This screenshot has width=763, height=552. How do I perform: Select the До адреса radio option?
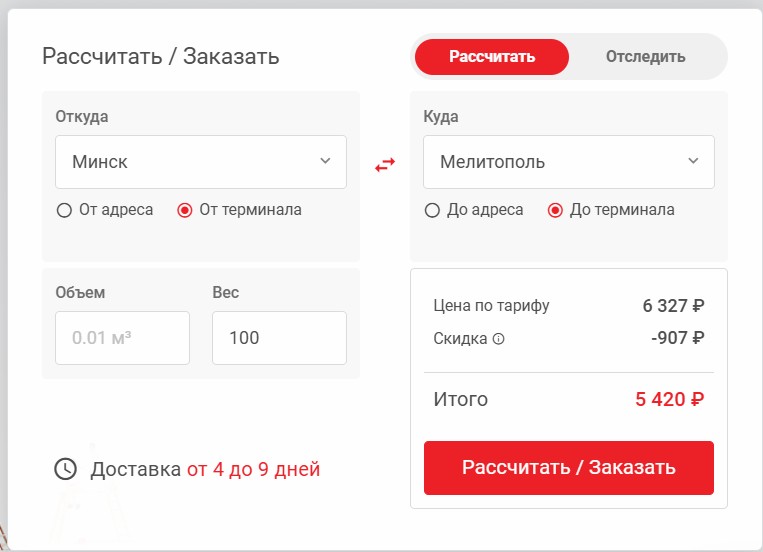(432, 210)
